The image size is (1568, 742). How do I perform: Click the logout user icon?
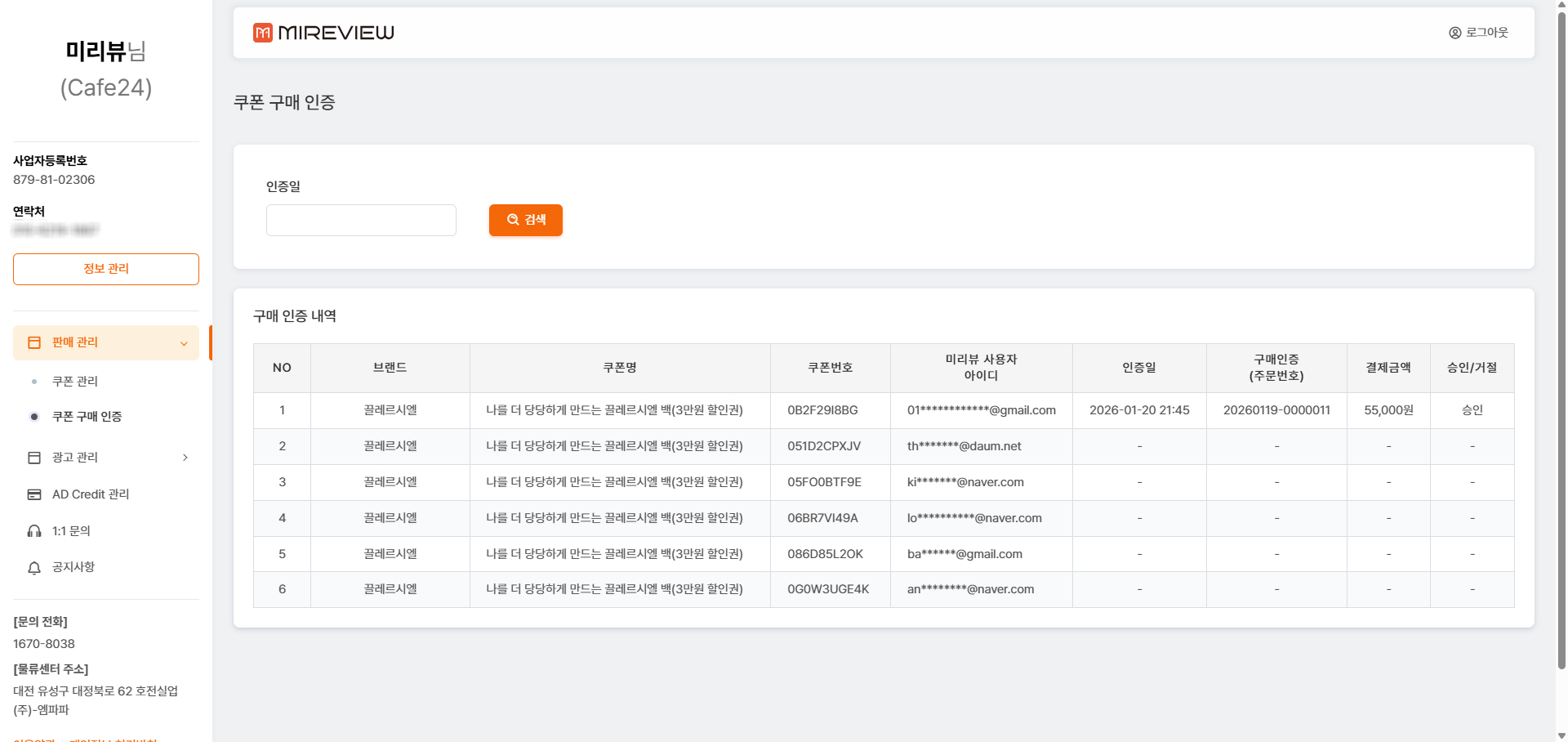pyautogui.click(x=1454, y=33)
